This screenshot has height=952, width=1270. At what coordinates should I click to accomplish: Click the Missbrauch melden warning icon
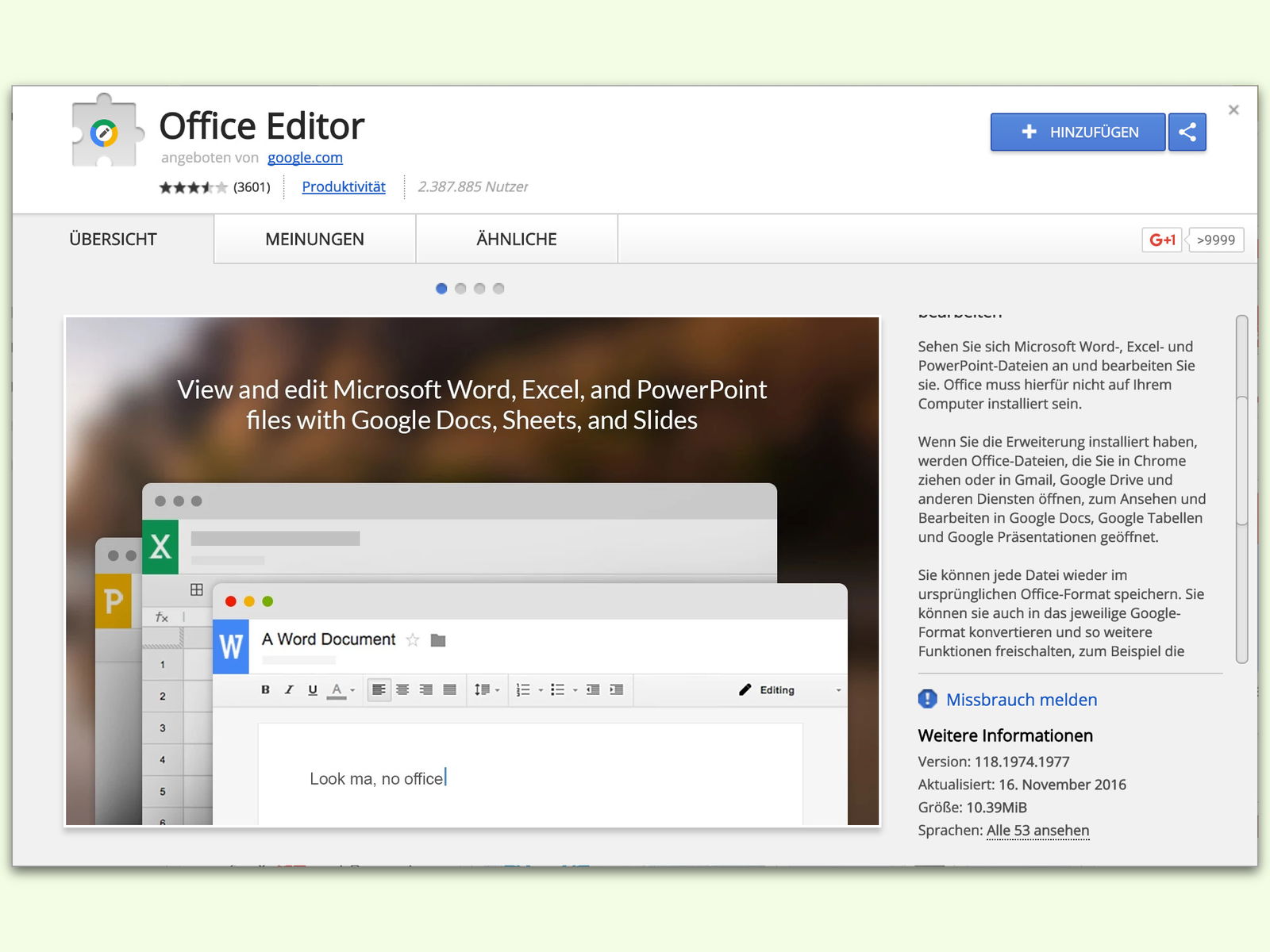click(927, 699)
